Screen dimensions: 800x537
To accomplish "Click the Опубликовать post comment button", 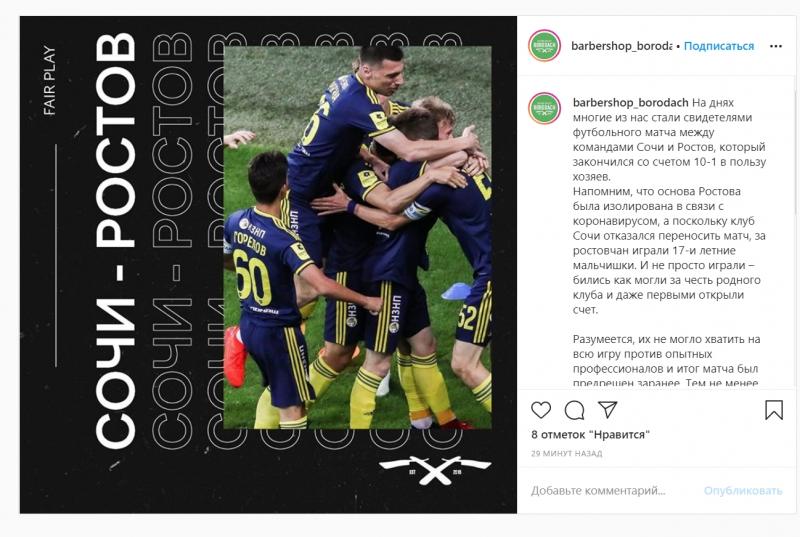I will pyautogui.click(x=743, y=491).
